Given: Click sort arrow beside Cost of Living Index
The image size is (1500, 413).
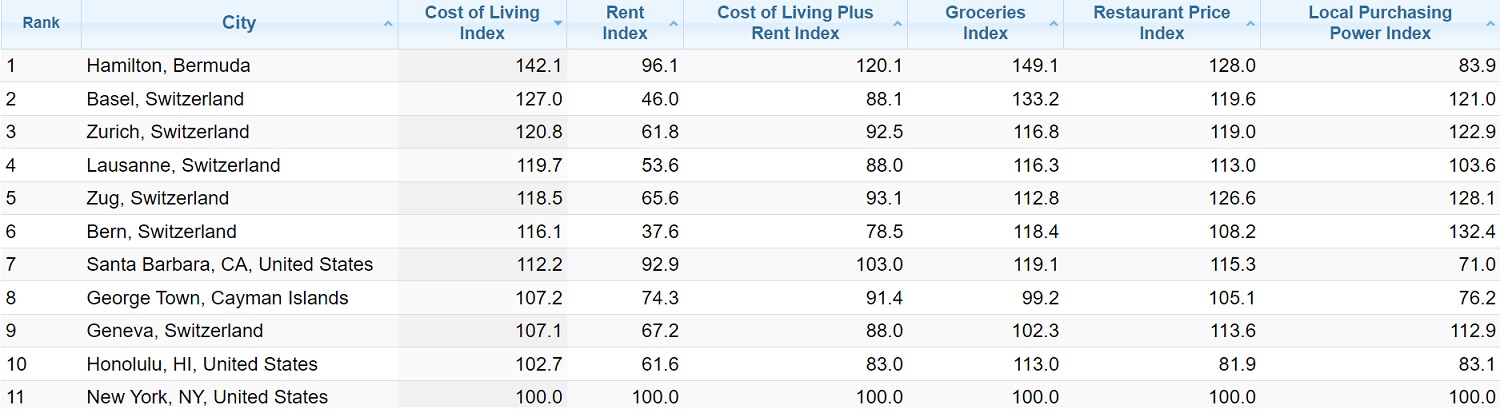Looking at the screenshot, I should coord(558,23).
